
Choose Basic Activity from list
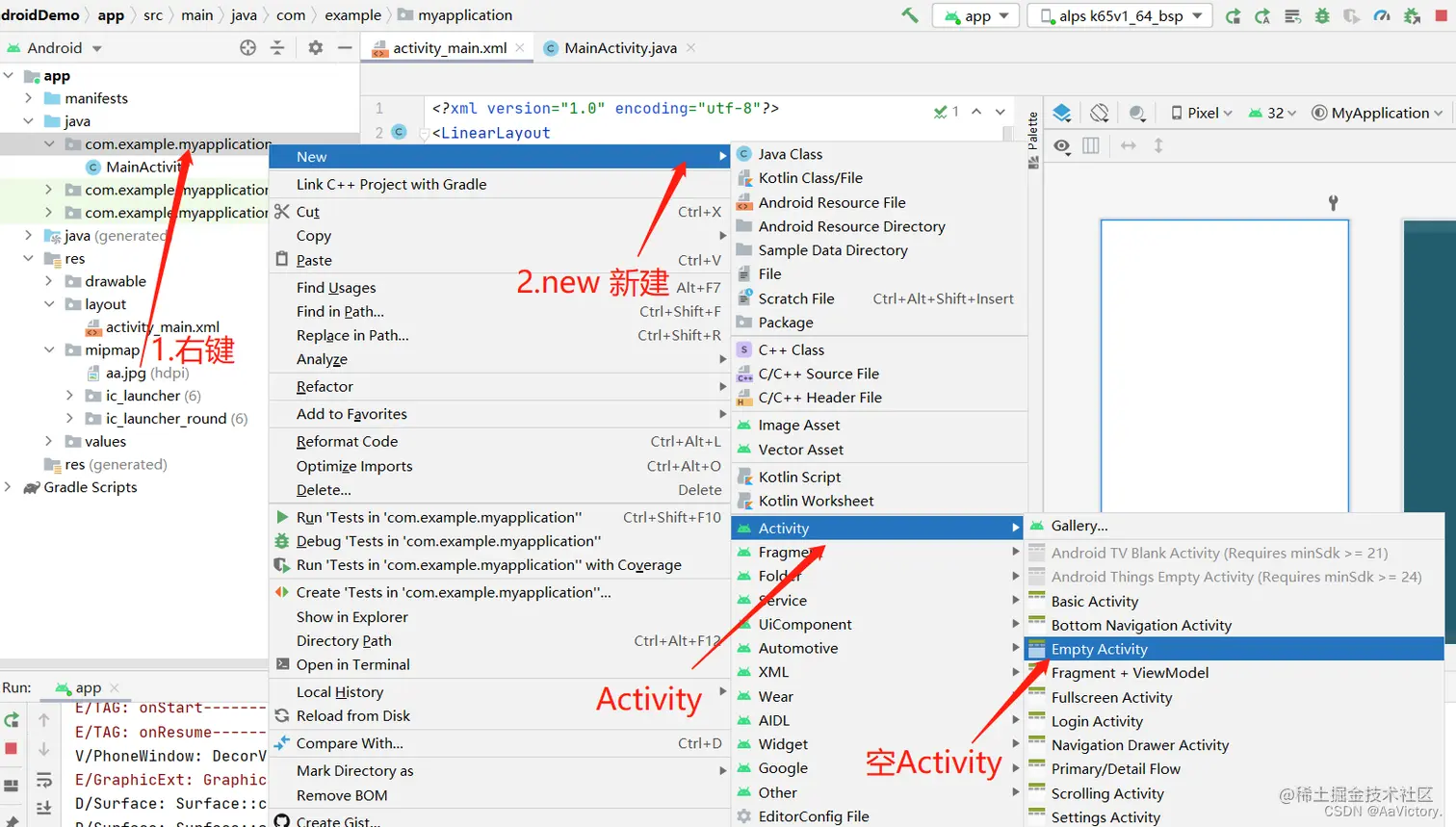click(x=1234, y=601)
